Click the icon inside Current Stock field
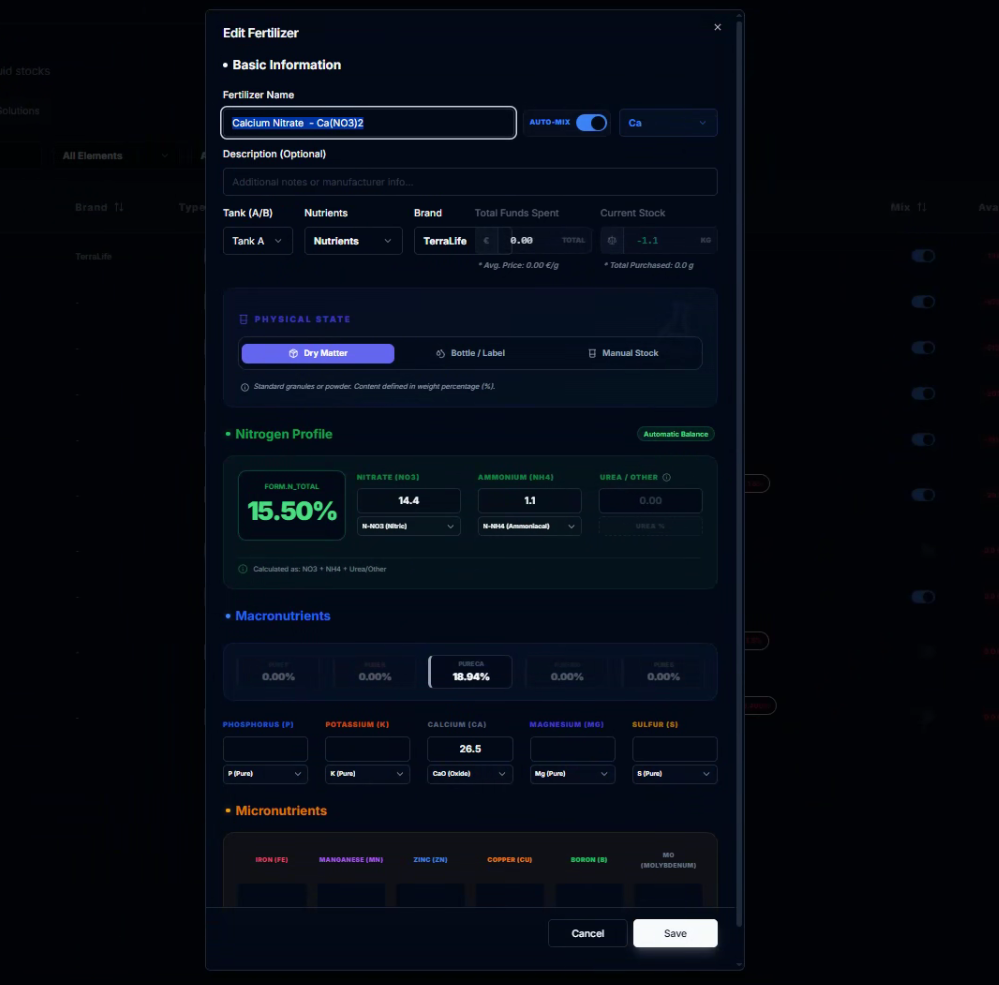Image resolution: width=999 pixels, height=985 pixels. coord(612,241)
